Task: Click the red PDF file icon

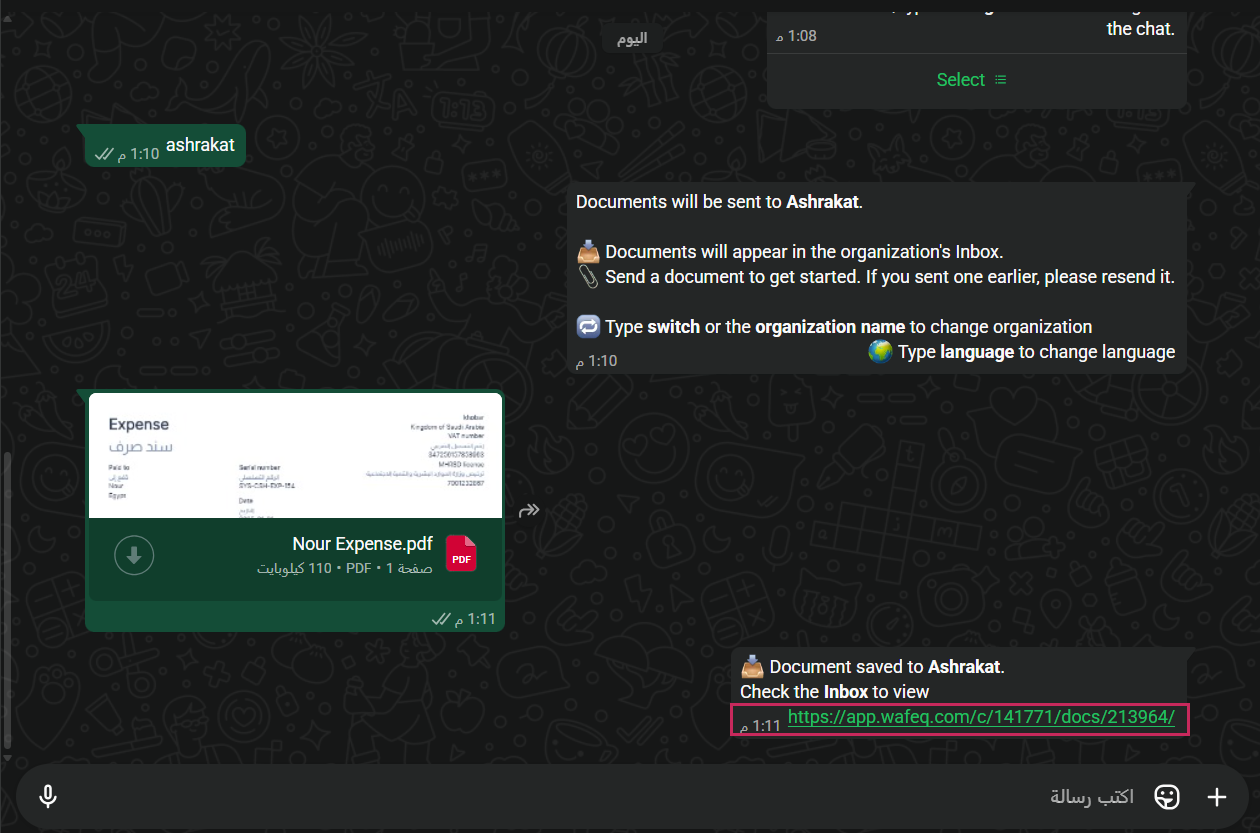Action: click(461, 555)
